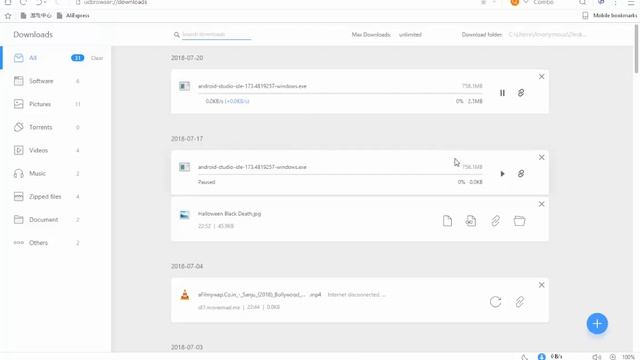
Task: Click the Halloween Black Death.jpg filename
Action: (x=229, y=213)
